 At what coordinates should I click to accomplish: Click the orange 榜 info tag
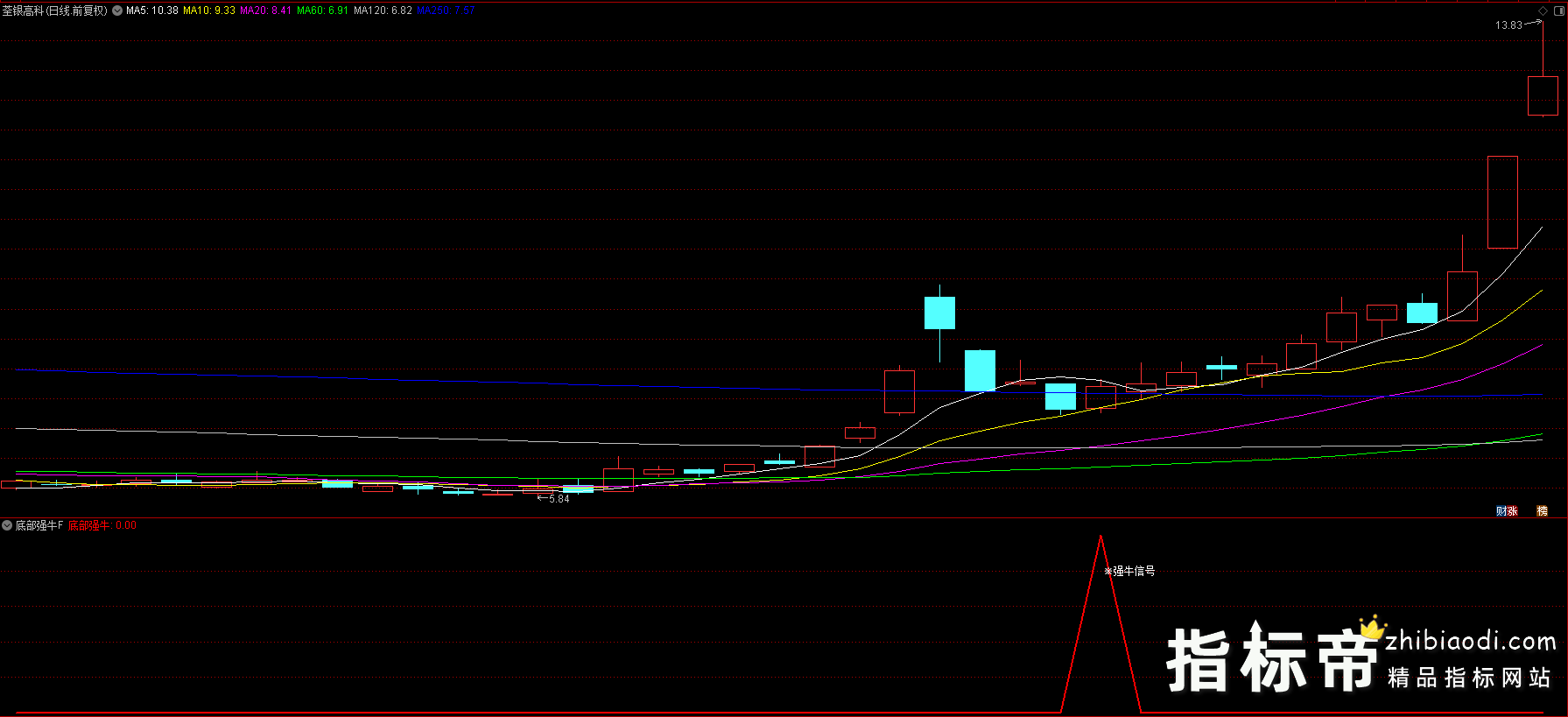[1542, 511]
